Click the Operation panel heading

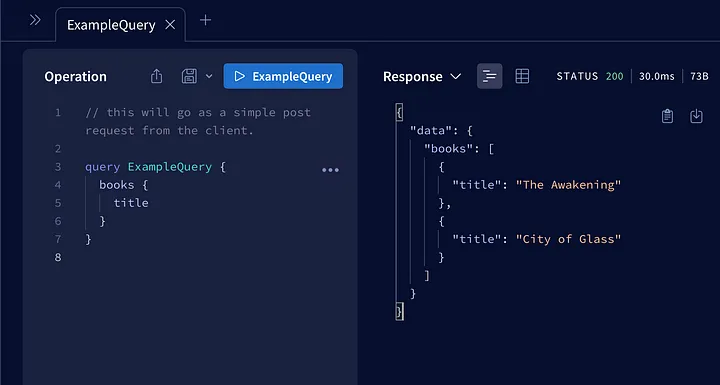pos(75,76)
